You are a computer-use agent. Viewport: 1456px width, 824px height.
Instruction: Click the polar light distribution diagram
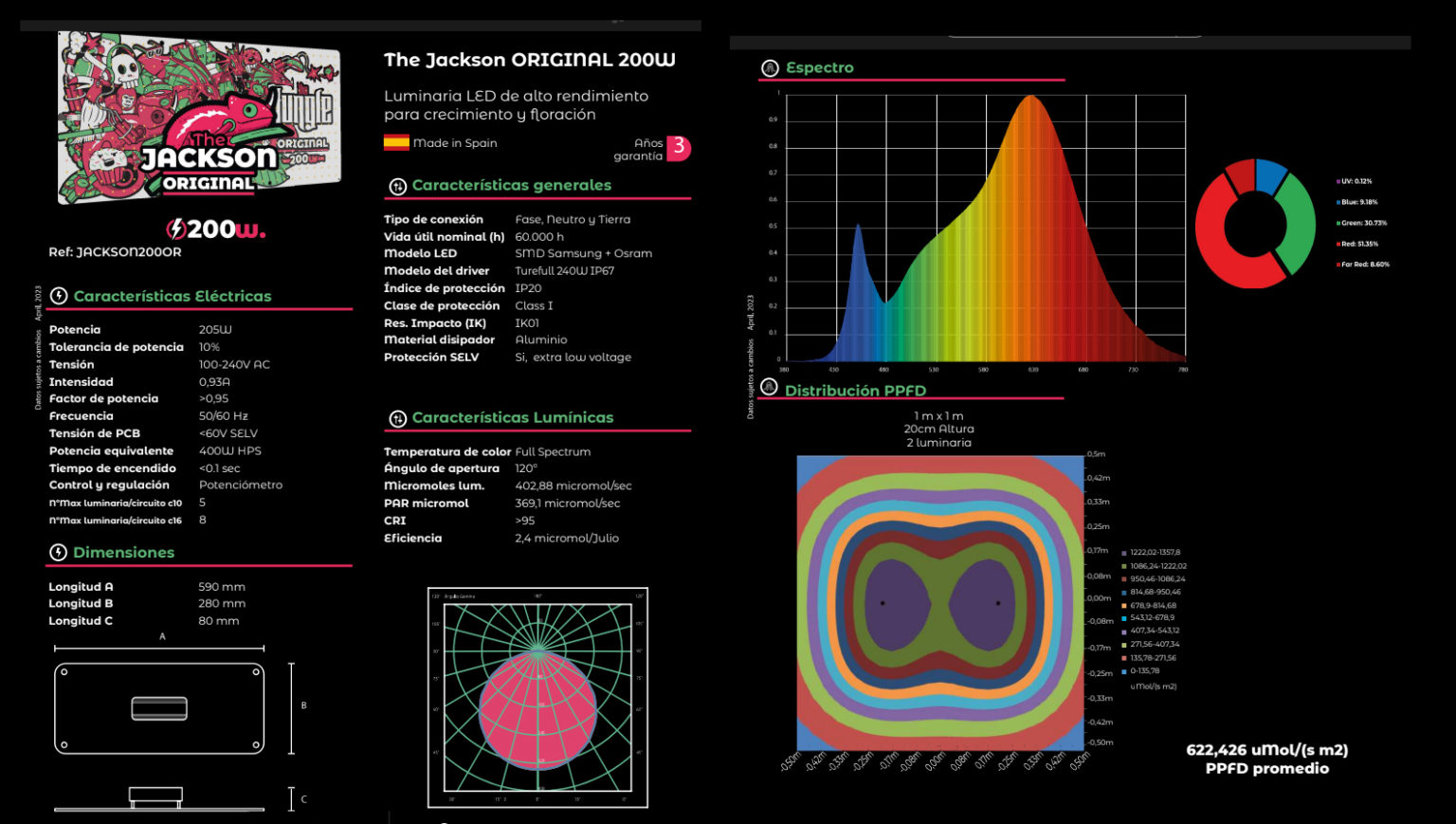coord(537,698)
